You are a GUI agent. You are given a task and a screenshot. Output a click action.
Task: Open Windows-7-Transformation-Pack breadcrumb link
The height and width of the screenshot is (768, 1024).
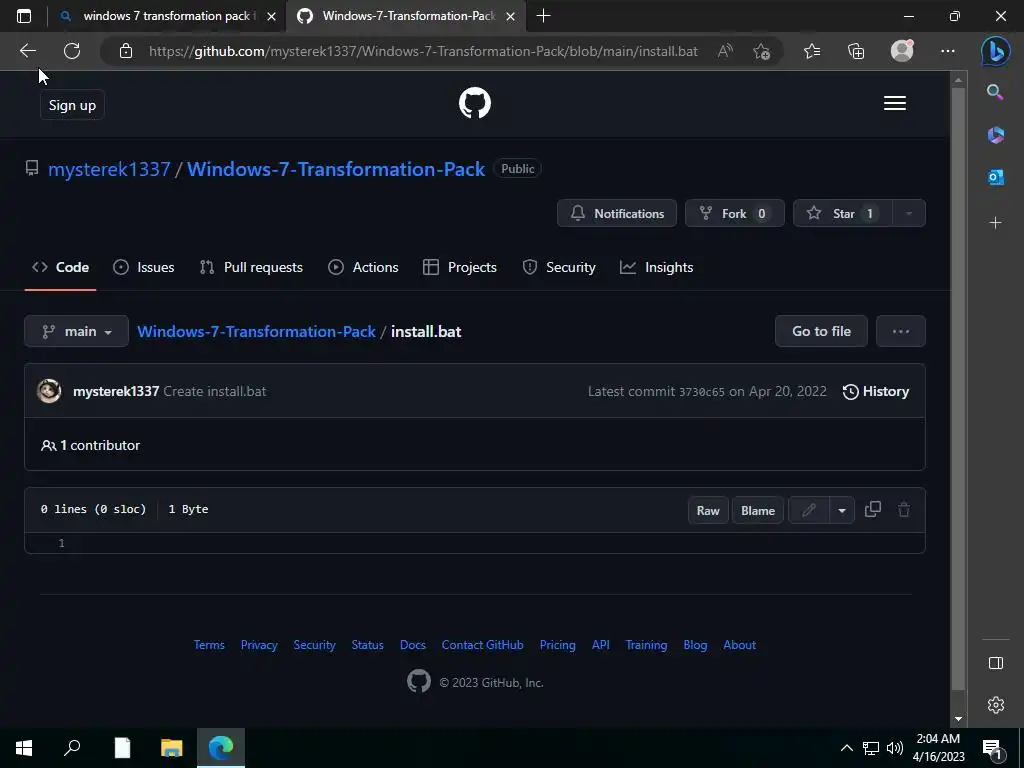[x=256, y=331]
